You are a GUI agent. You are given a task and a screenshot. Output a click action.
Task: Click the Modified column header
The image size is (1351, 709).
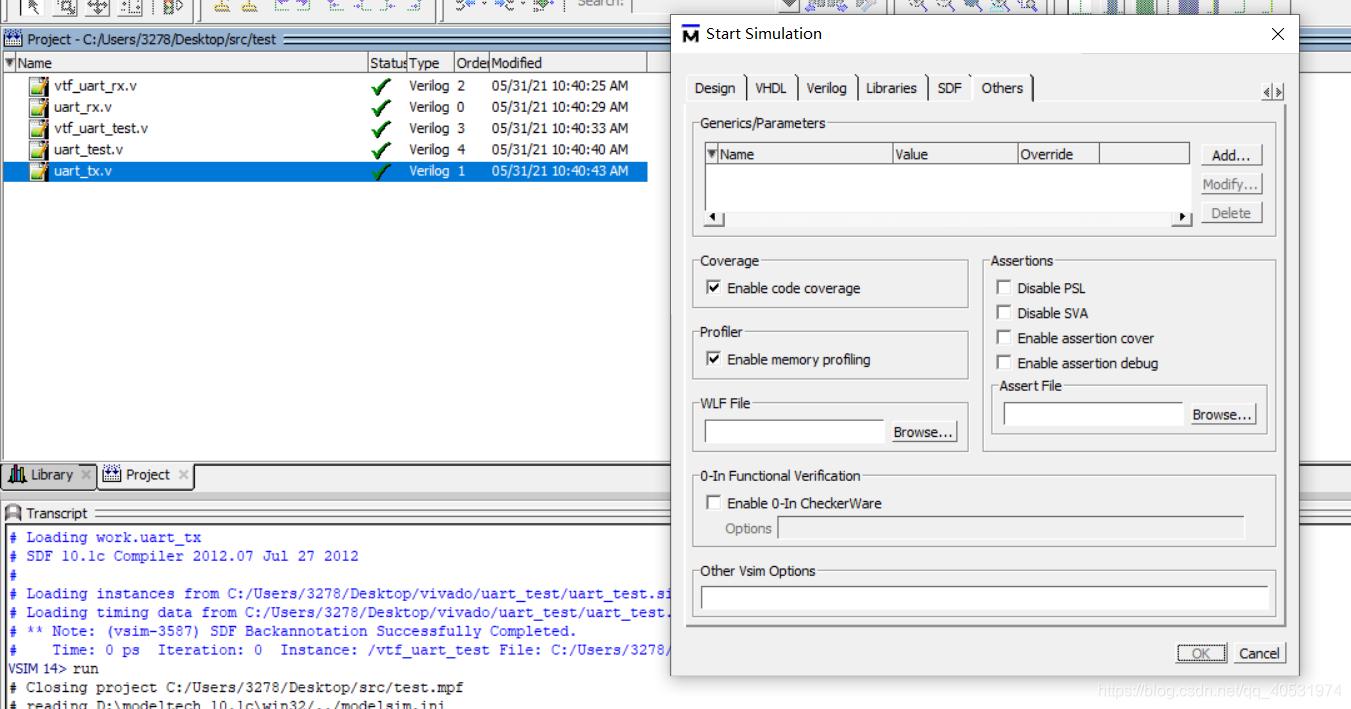[567, 62]
